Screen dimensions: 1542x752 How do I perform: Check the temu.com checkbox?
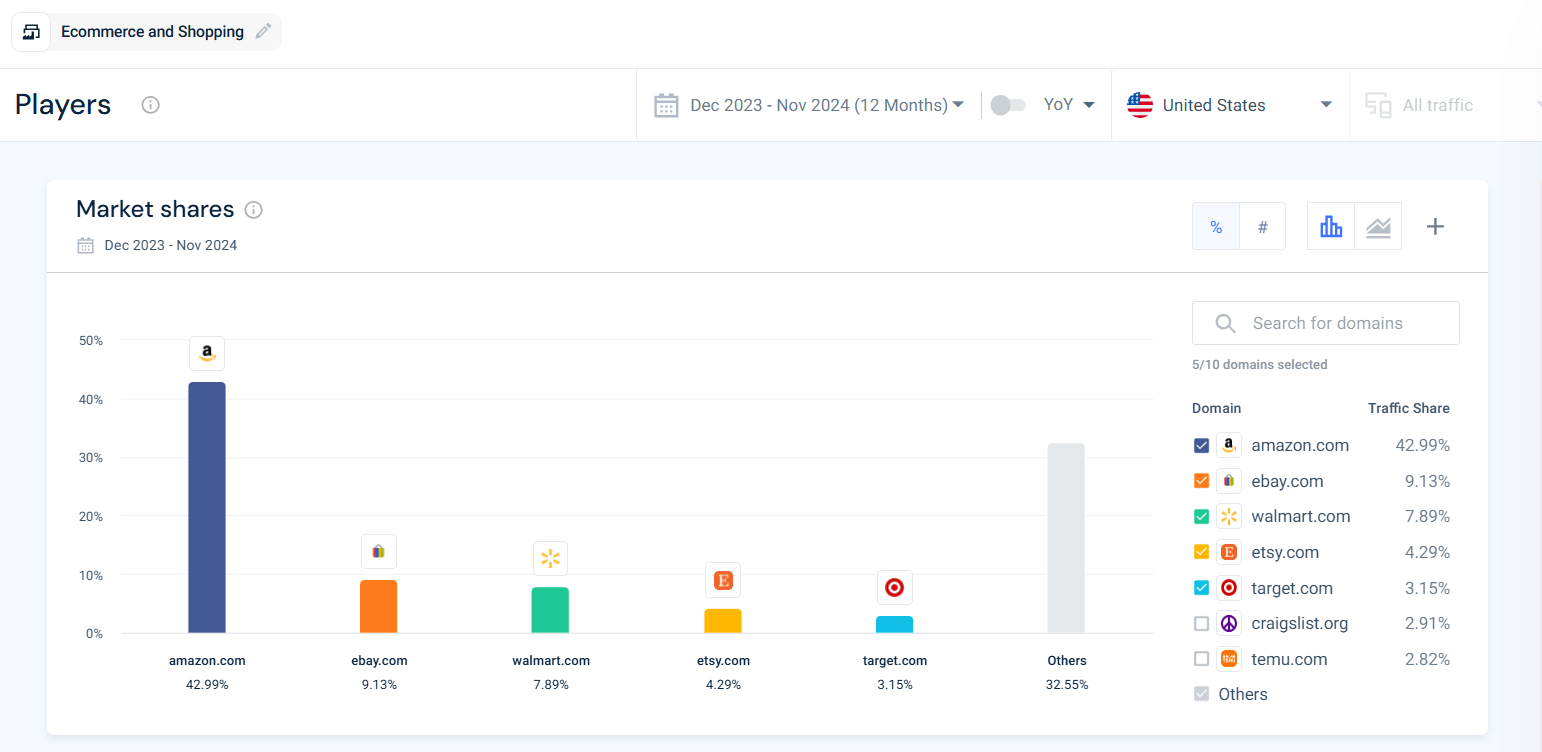[1202, 659]
